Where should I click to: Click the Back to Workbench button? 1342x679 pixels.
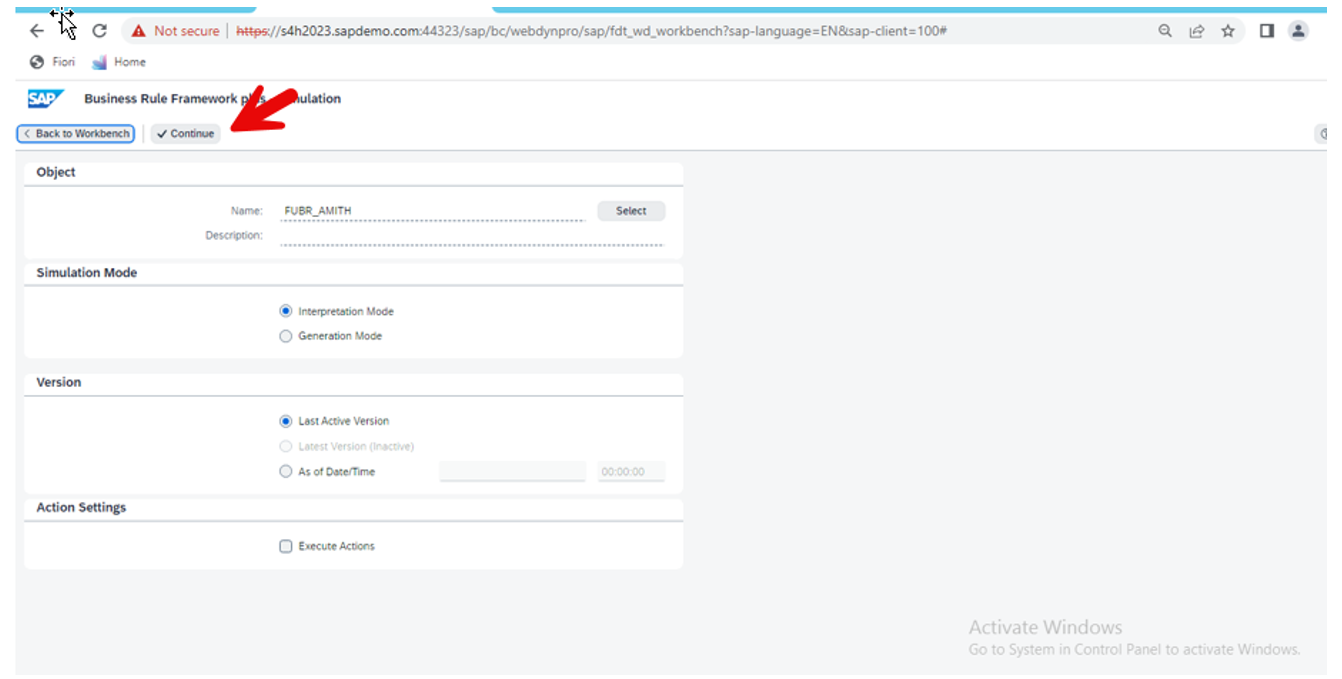click(x=76, y=133)
